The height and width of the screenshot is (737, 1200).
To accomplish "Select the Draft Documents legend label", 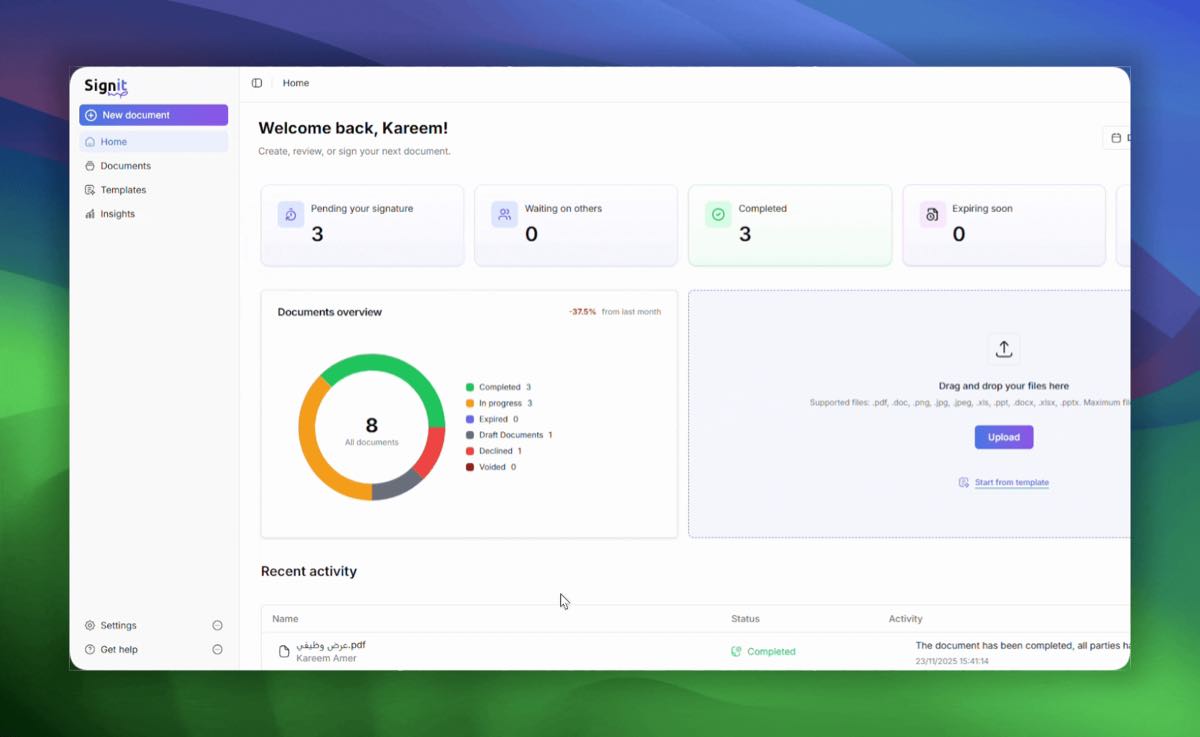I will tap(511, 435).
